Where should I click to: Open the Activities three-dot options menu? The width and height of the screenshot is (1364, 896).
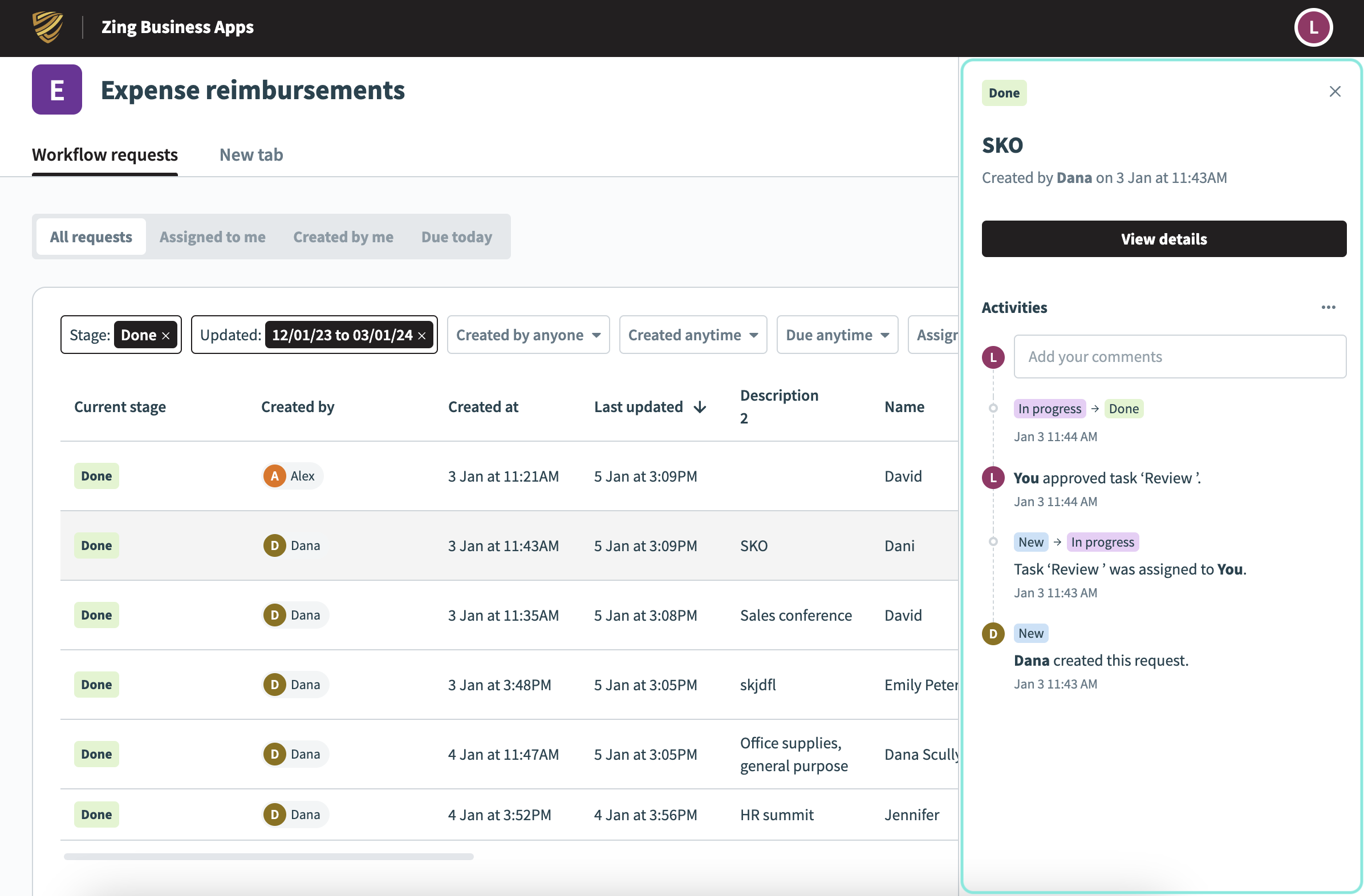point(1328,308)
